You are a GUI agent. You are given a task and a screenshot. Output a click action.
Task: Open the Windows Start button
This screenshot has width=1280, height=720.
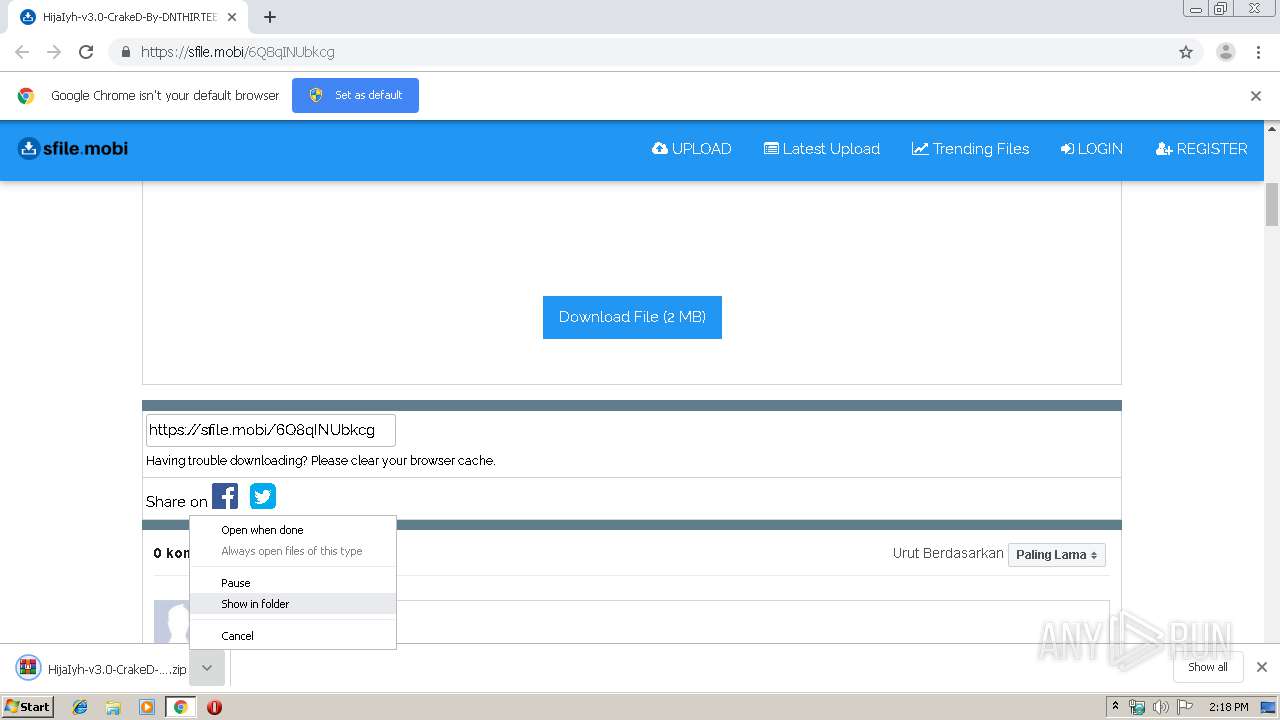[x=27, y=707]
